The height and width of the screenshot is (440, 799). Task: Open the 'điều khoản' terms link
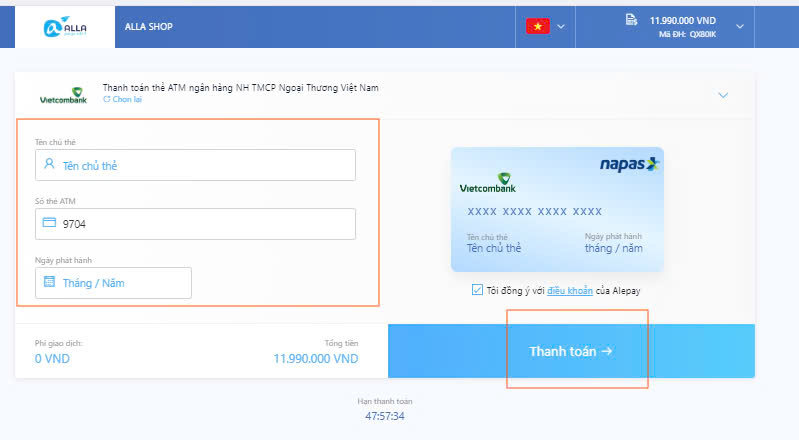tap(570, 291)
